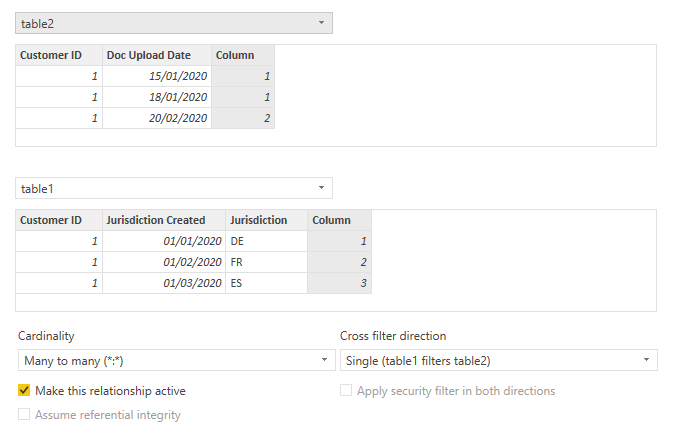
Task: Click Column value 2 in the 20/02/2020 row
Action: [x=243, y=118]
